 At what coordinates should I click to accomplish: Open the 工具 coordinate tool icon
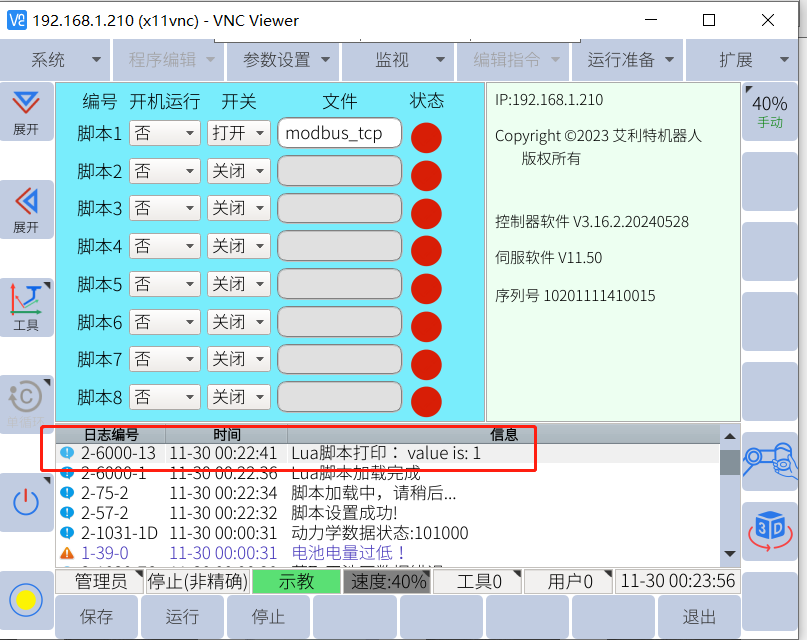click(x=26, y=306)
